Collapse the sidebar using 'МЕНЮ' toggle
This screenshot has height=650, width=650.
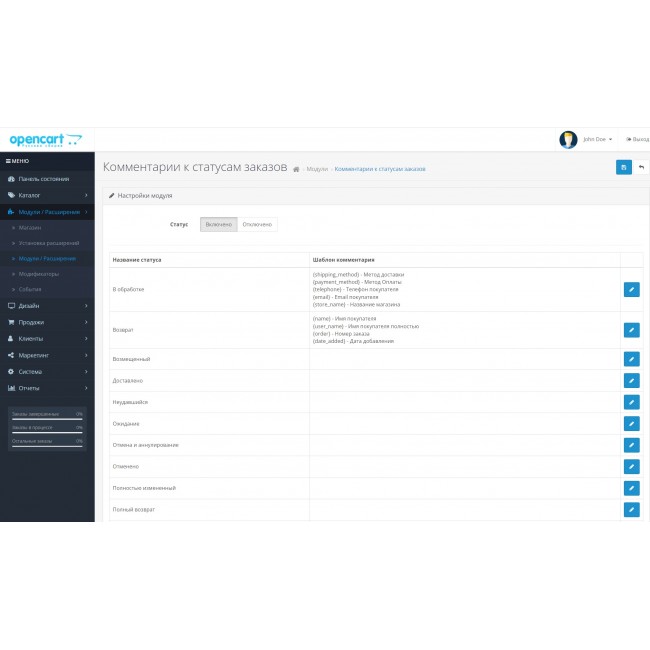(18, 161)
